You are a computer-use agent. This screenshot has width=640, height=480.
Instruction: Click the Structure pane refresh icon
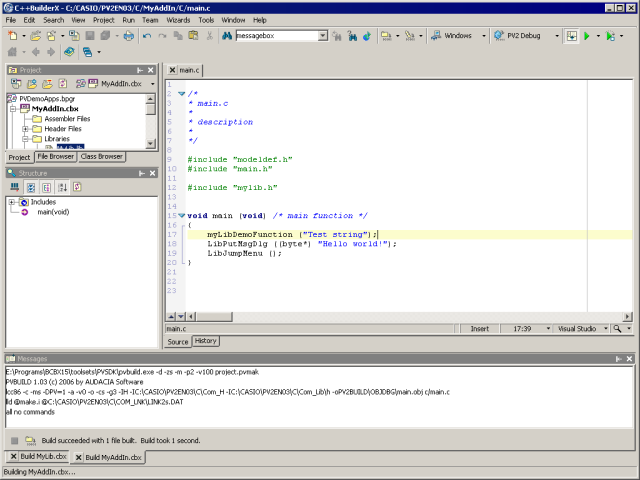(77, 187)
